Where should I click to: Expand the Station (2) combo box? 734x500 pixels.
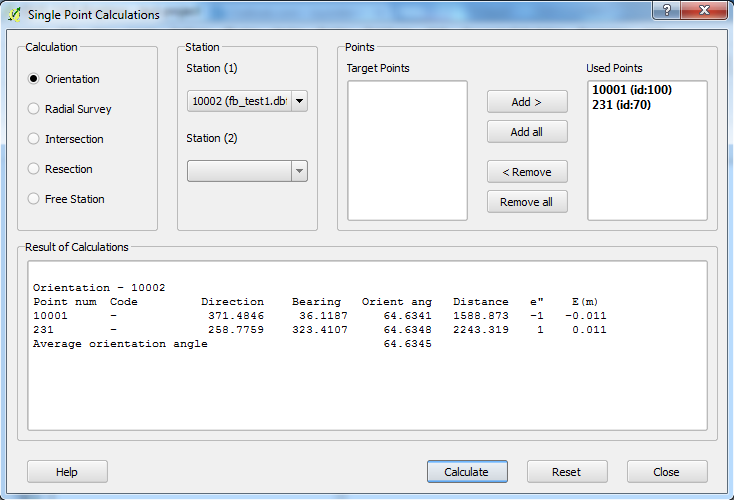coord(299,171)
